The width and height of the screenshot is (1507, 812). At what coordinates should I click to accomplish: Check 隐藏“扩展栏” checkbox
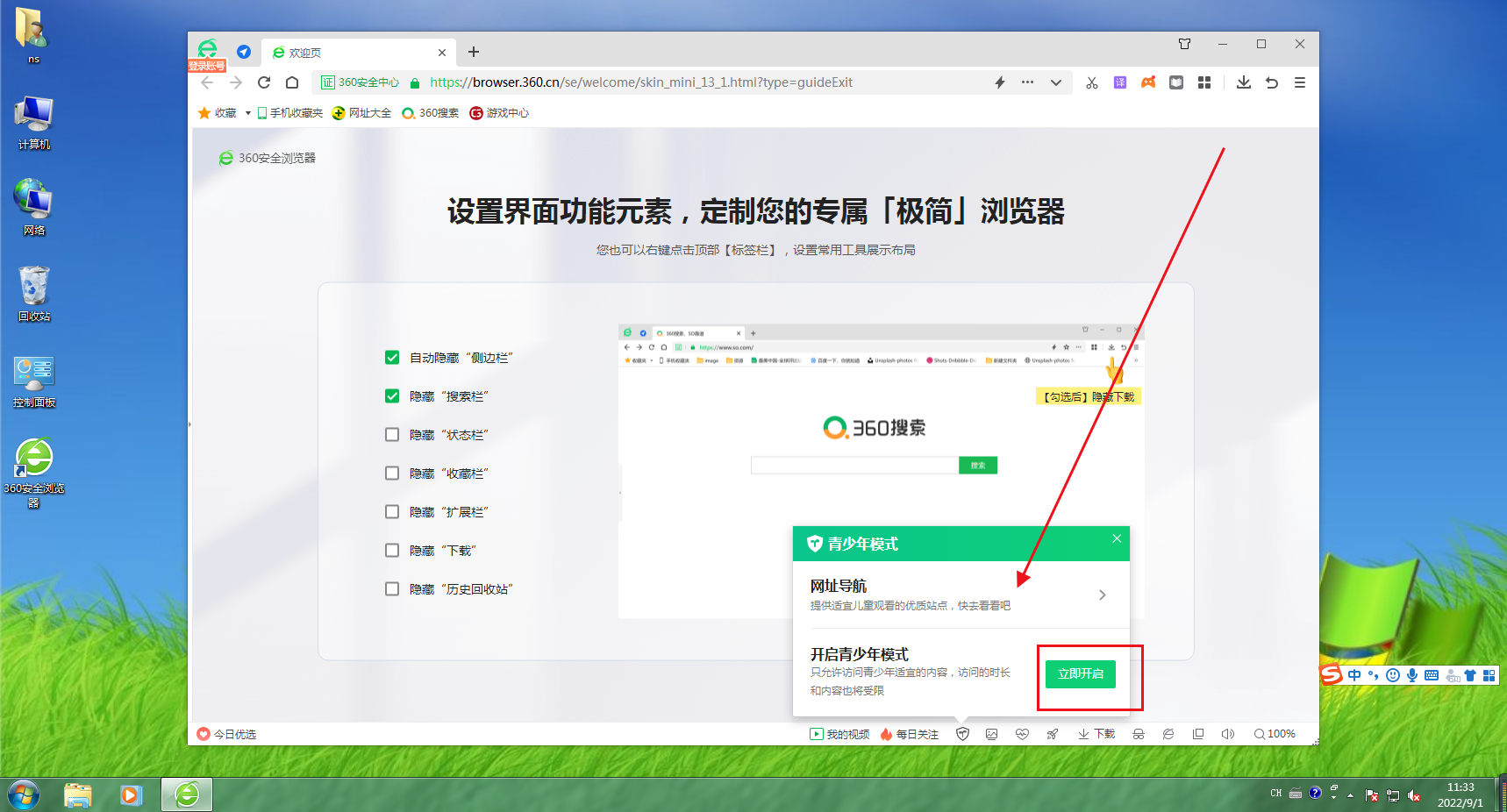click(392, 511)
